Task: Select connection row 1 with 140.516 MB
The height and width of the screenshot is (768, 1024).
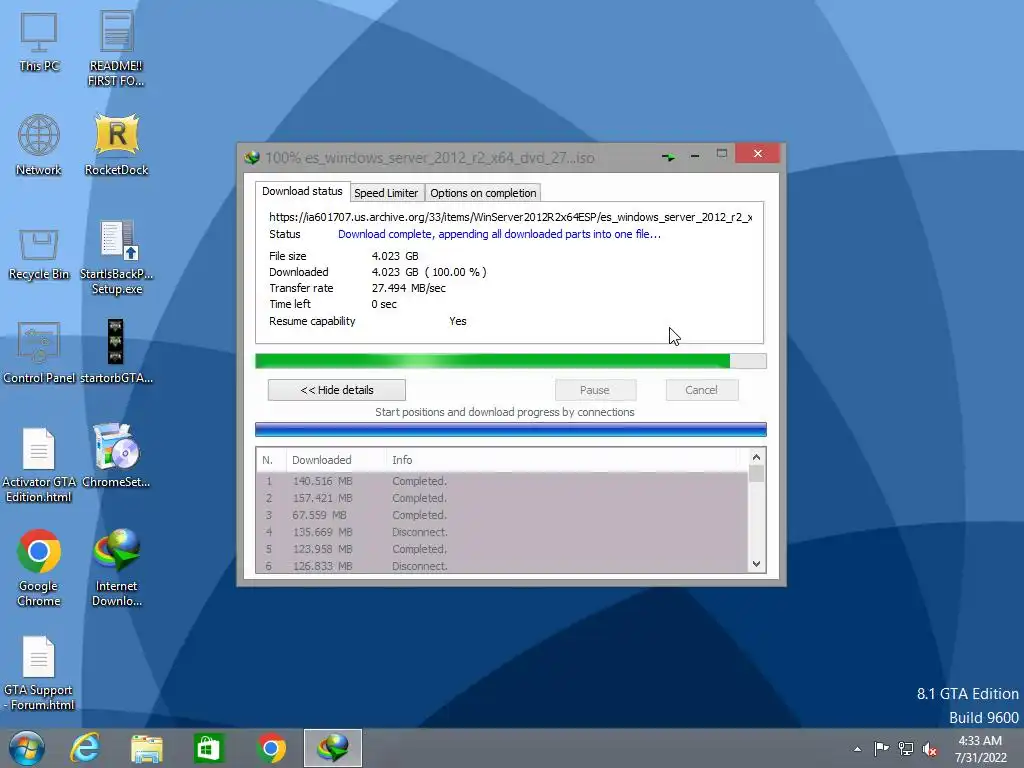Action: (x=502, y=481)
